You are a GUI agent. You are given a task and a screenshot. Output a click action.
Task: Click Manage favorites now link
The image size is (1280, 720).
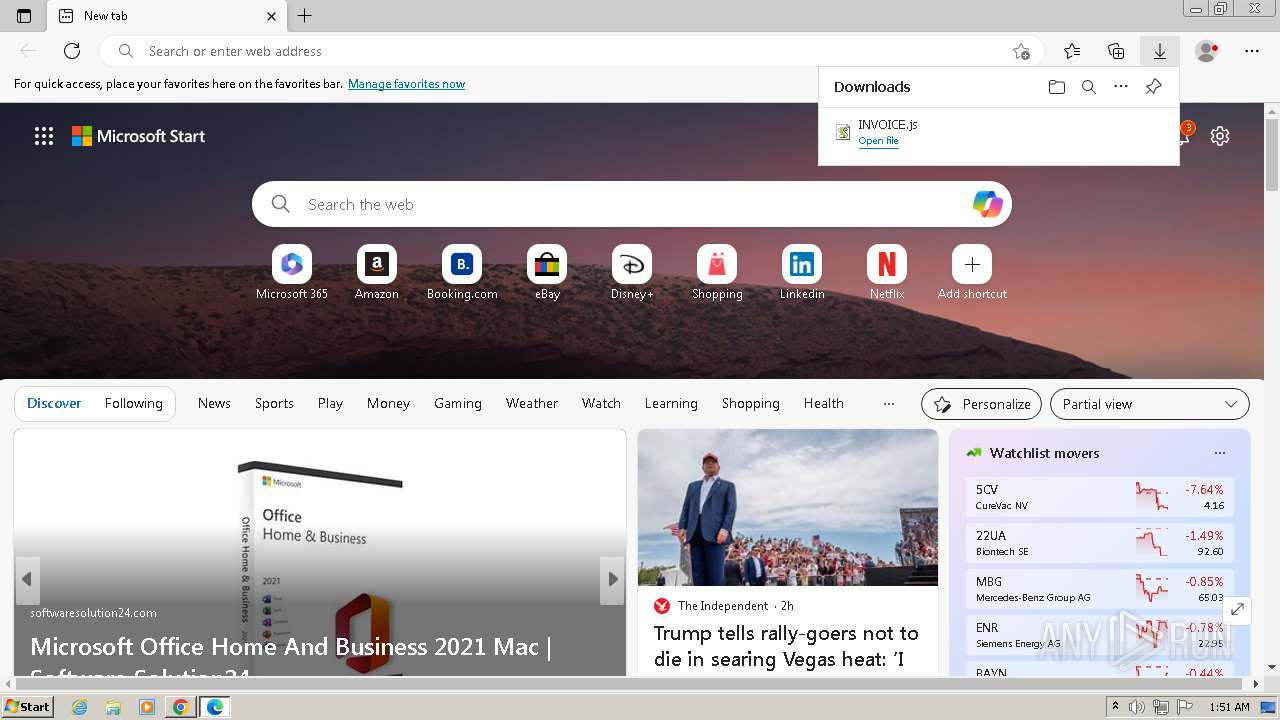[x=406, y=84]
